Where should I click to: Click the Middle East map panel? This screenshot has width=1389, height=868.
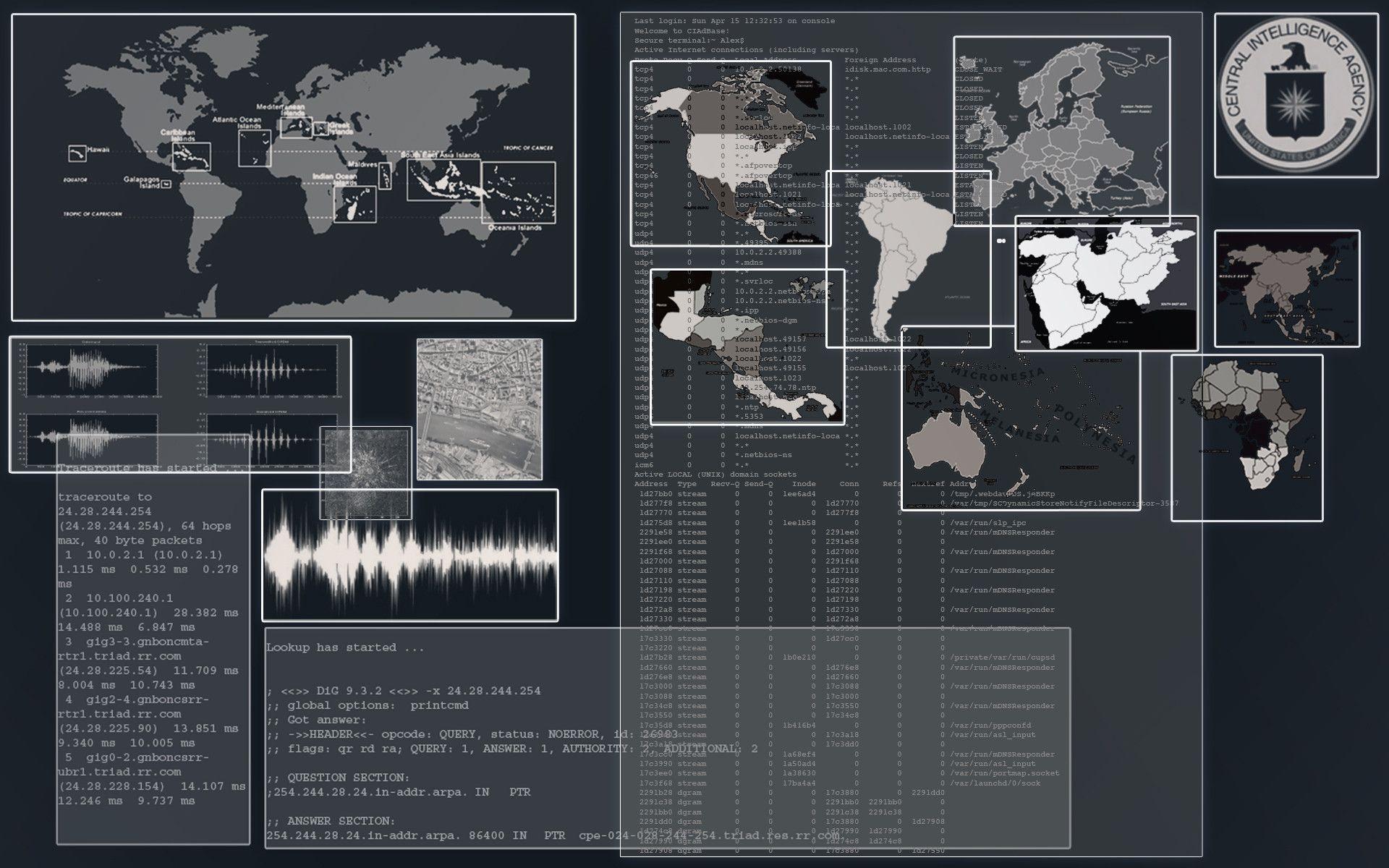[1107, 282]
